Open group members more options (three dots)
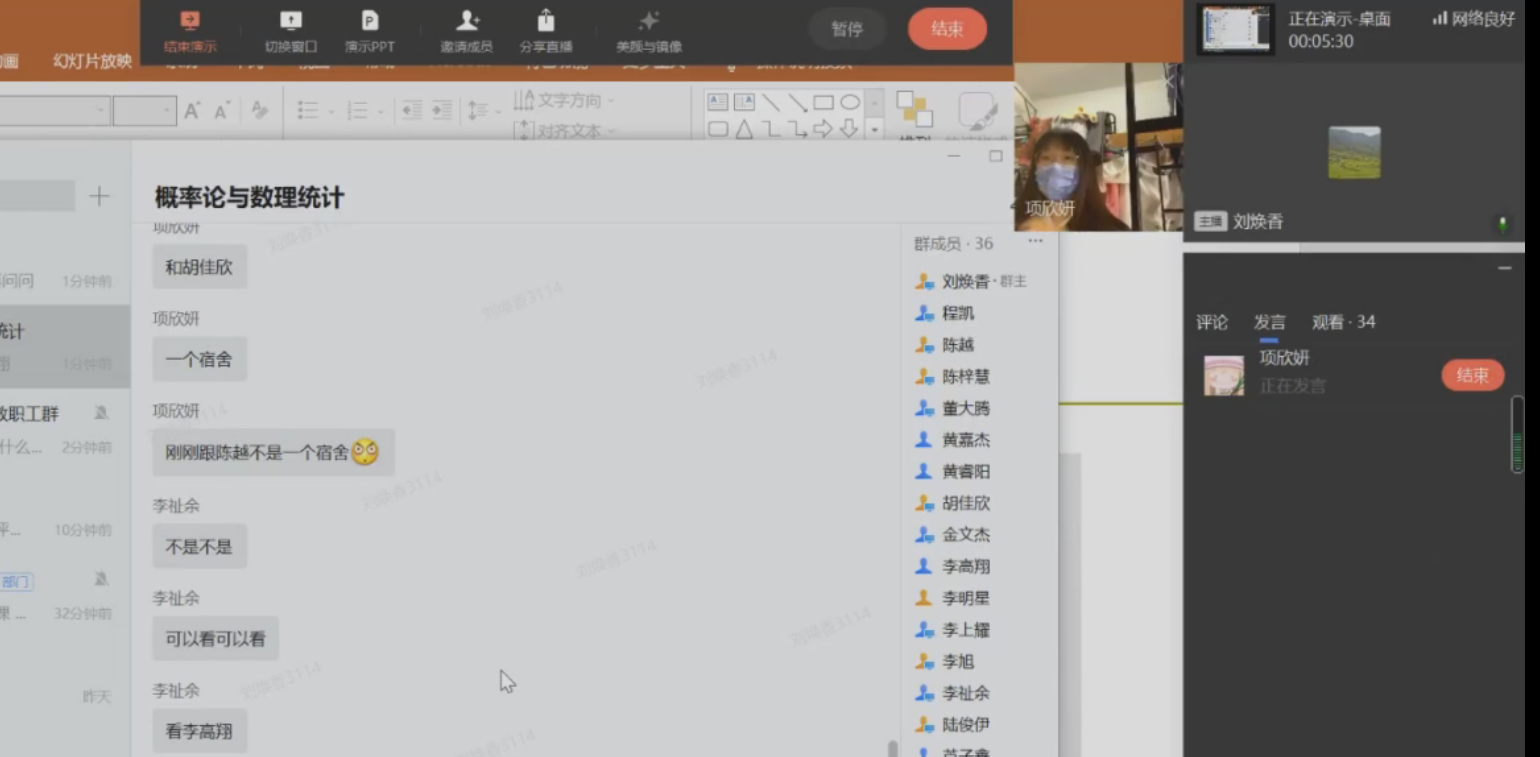Screen dimensions: 1540x757 (x=1035, y=241)
